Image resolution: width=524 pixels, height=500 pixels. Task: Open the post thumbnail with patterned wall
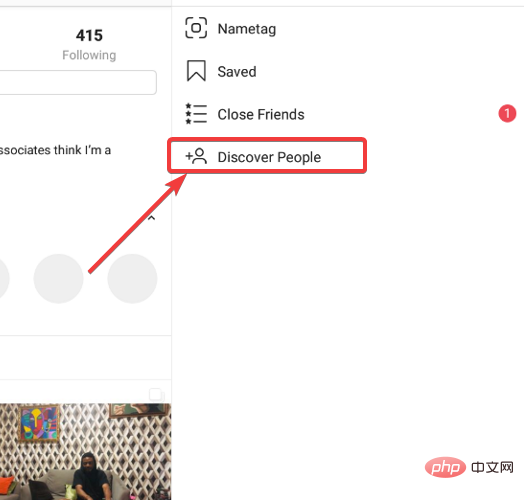86,452
